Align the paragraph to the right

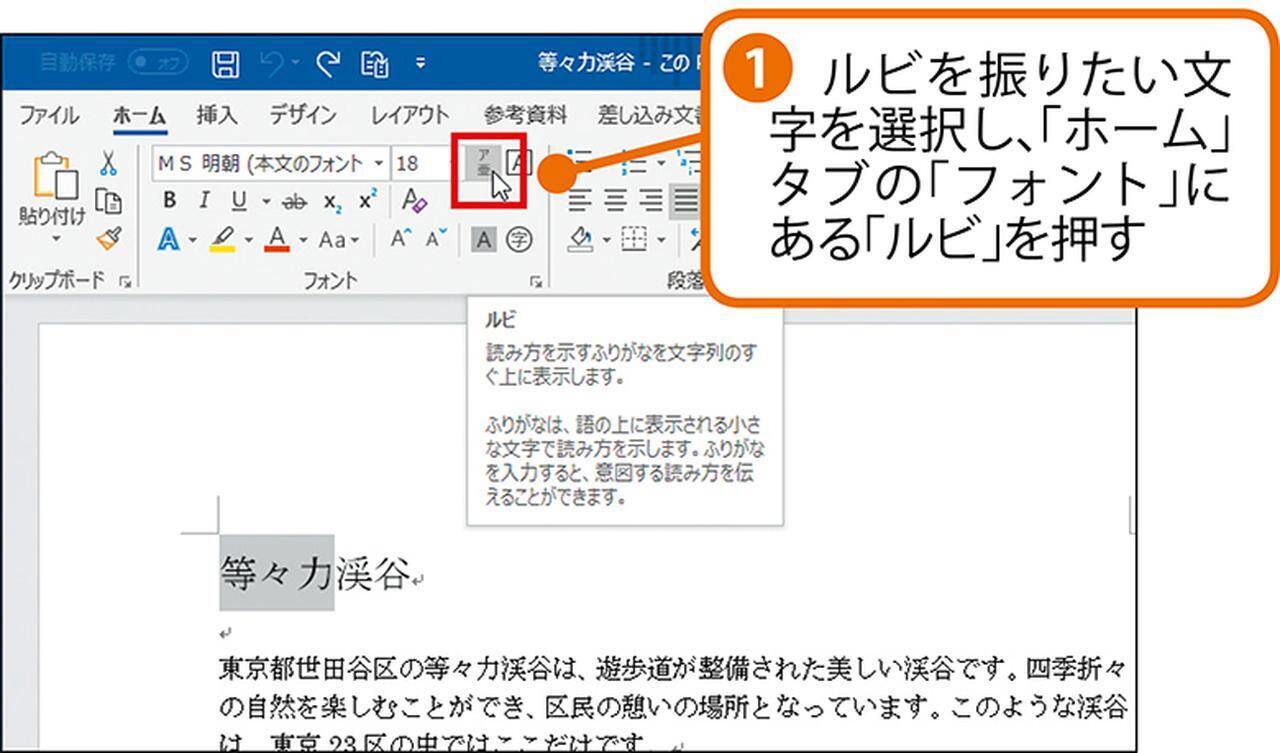(x=651, y=201)
